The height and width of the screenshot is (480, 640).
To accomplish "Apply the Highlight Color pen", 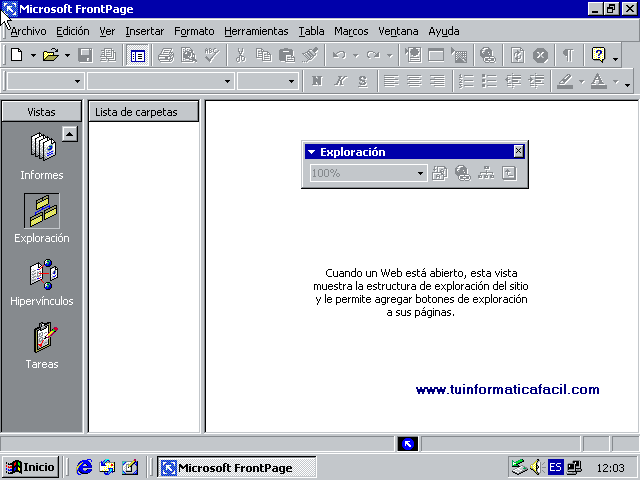I will coord(565,81).
